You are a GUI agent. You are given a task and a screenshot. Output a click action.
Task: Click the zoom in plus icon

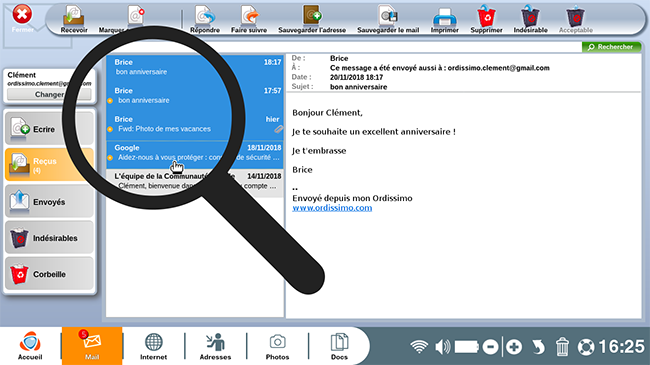[514, 347]
